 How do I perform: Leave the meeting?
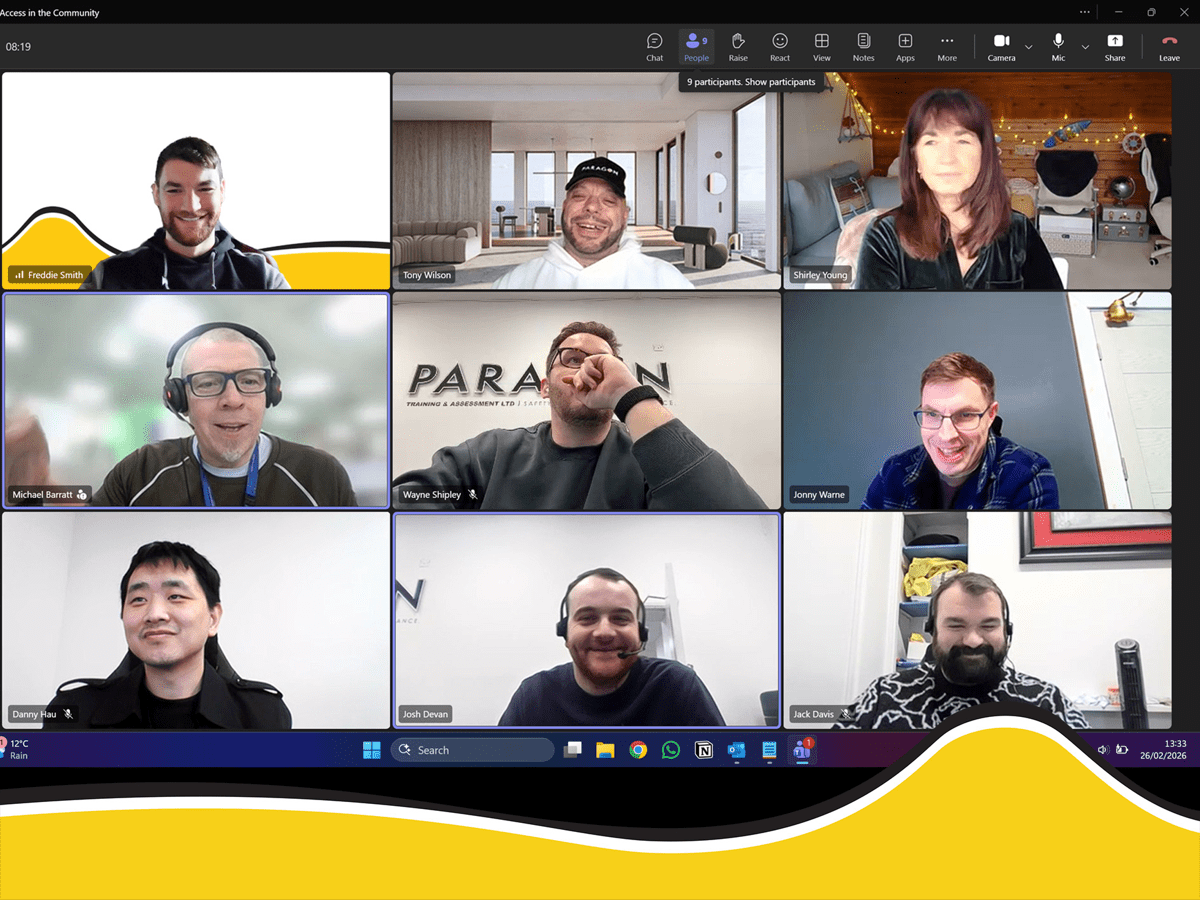[1169, 46]
